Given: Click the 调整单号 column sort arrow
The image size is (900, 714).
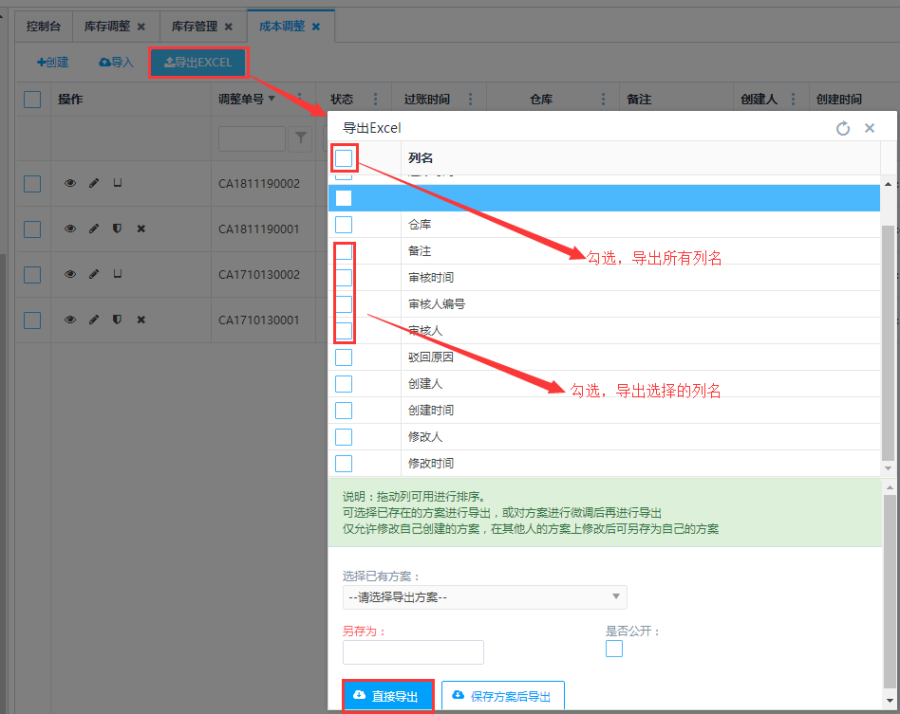Looking at the screenshot, I should (x=271, y=99).
